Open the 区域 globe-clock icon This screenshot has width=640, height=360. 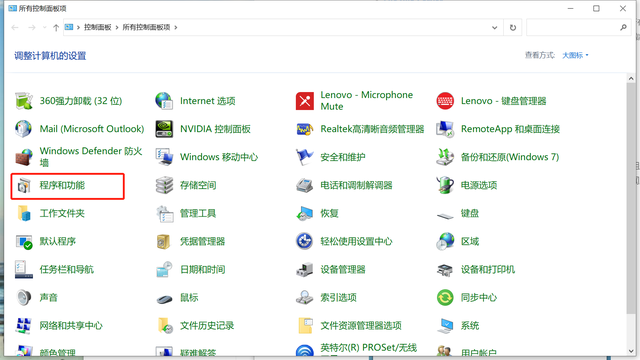click(445, 241)
